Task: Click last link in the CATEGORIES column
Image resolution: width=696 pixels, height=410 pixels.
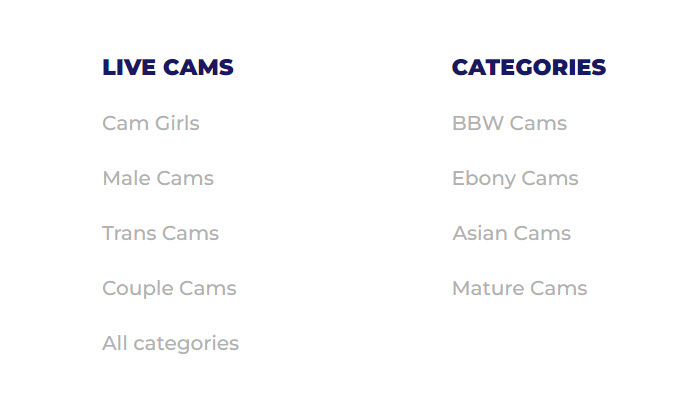Action: pyautogui.click(x=520, y=288)
